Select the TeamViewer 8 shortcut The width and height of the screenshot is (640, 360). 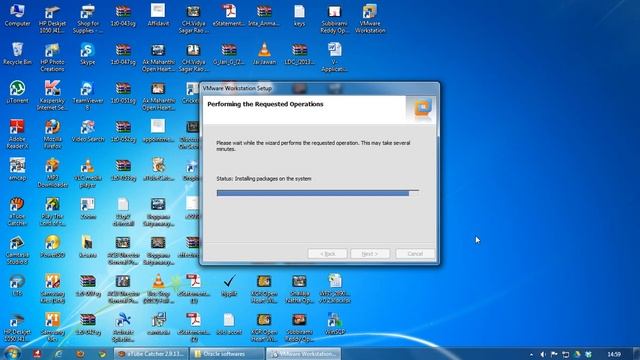pyautogui.click(x=87, y=96)
